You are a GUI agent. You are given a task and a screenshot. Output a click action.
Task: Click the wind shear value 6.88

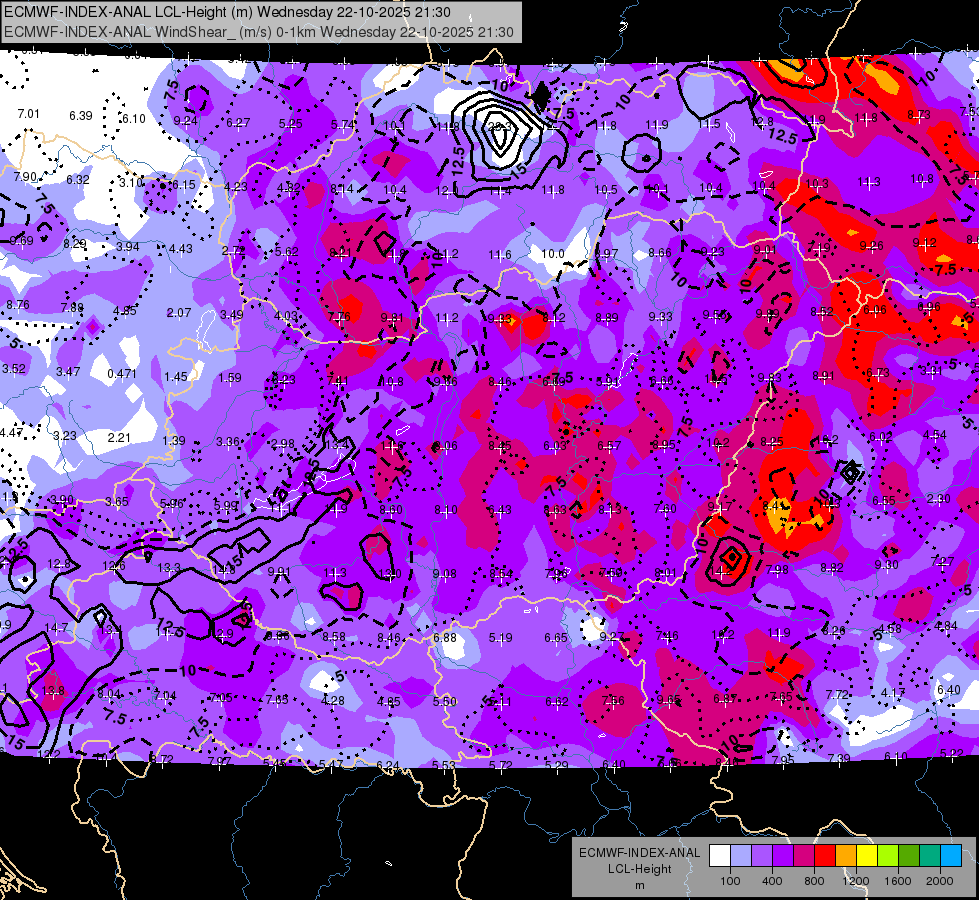[445, 638]
